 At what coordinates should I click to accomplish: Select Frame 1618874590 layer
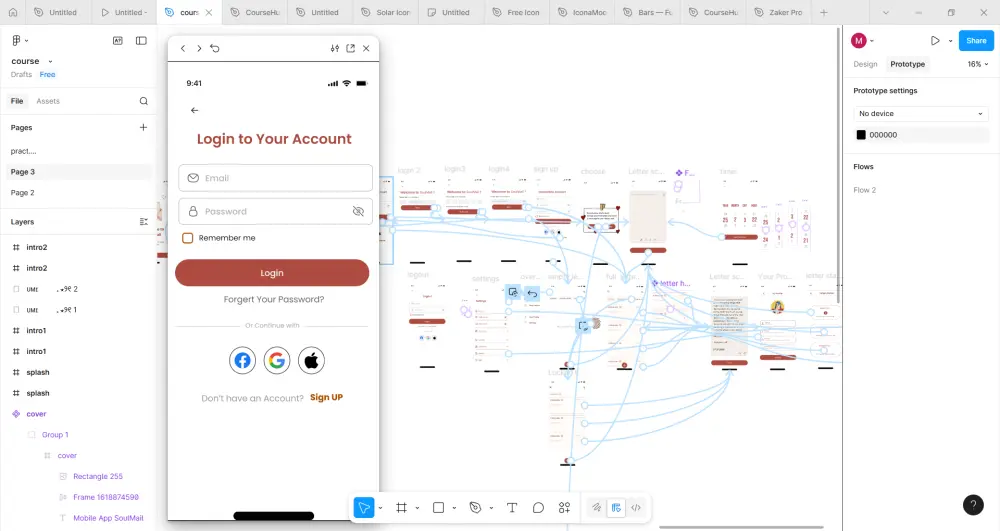click(106, 497)
